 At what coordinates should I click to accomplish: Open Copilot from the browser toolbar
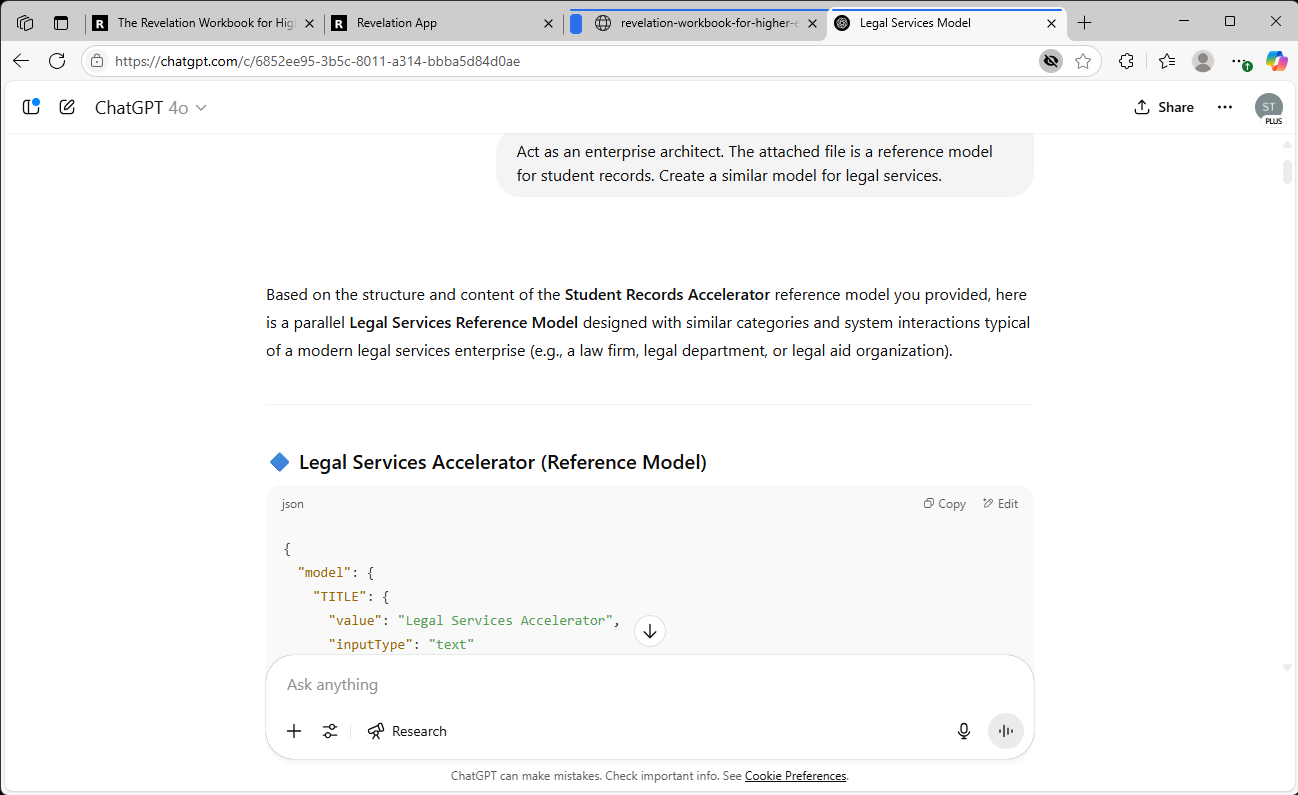pyautogui.click(x=1277, y=61)
